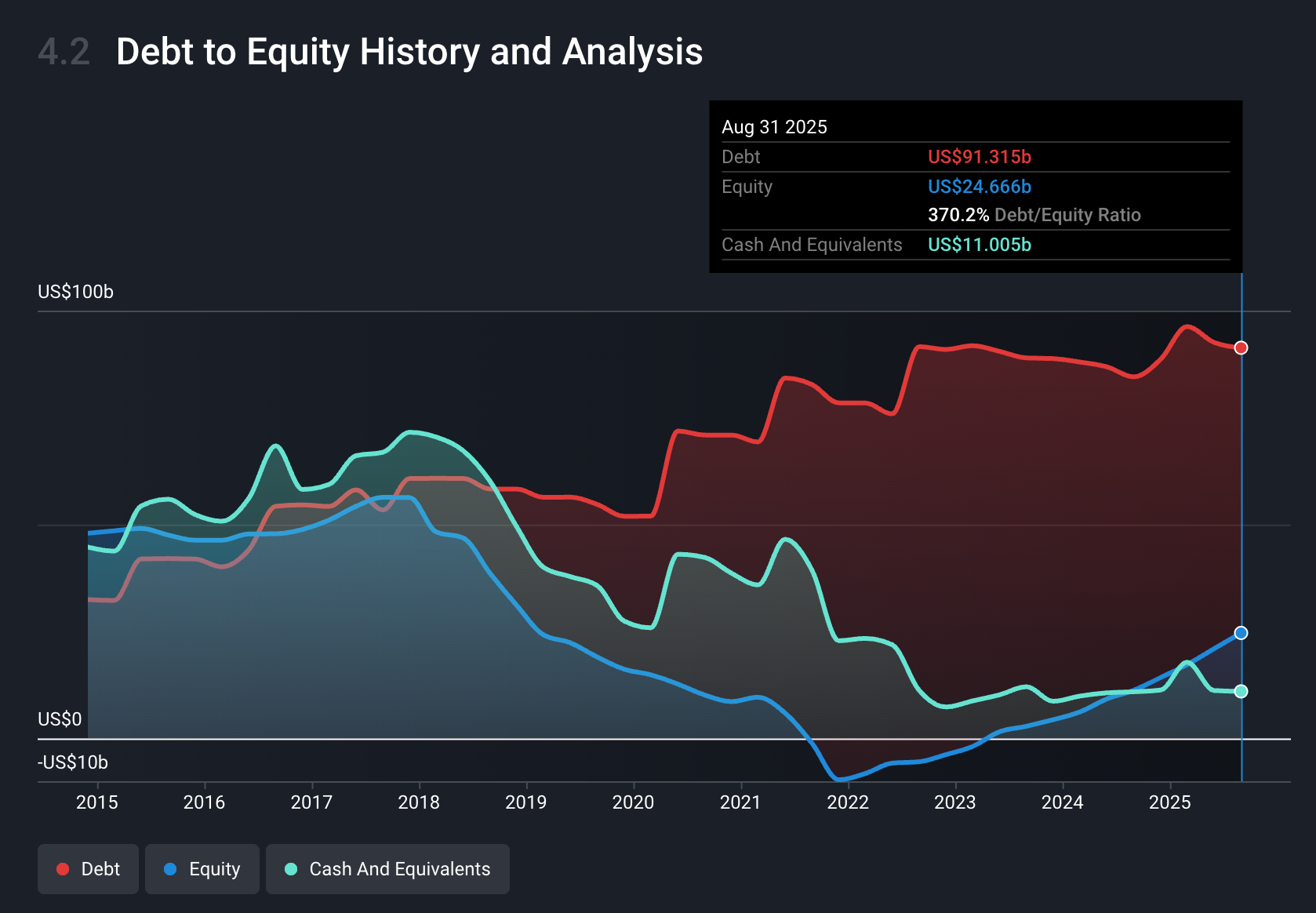Screen dimensions: 1316x913
Task: Toggle the Equity legend series
Action: tap(202, 869)
